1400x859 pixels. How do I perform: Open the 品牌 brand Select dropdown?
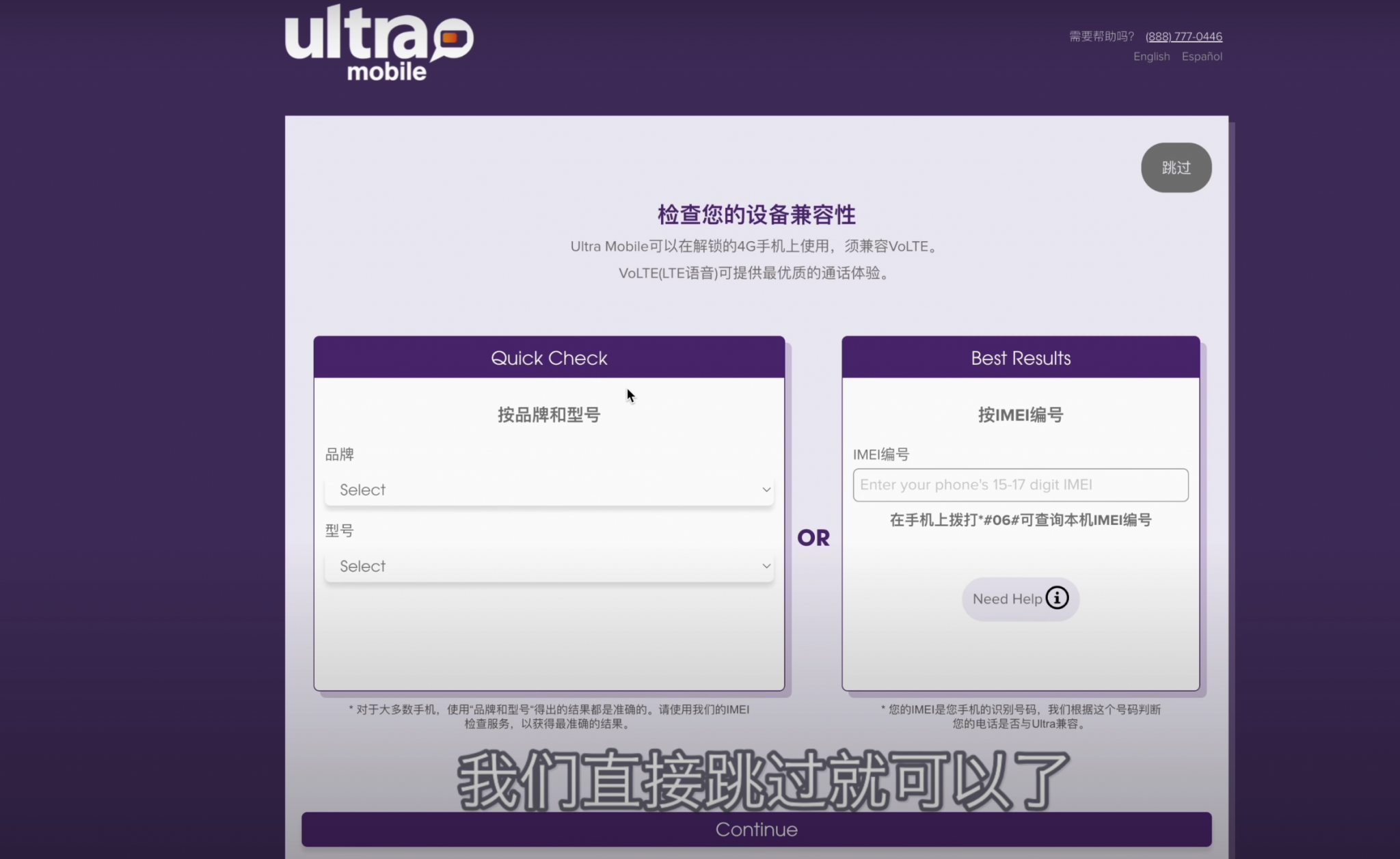(x=549, y=490)
